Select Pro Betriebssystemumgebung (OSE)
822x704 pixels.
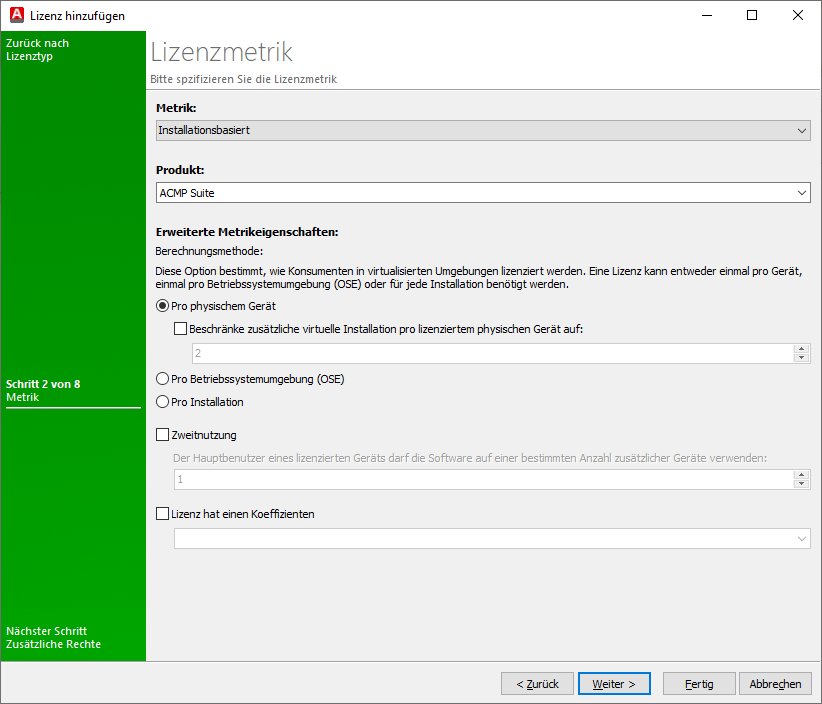(x=162, y=378)
